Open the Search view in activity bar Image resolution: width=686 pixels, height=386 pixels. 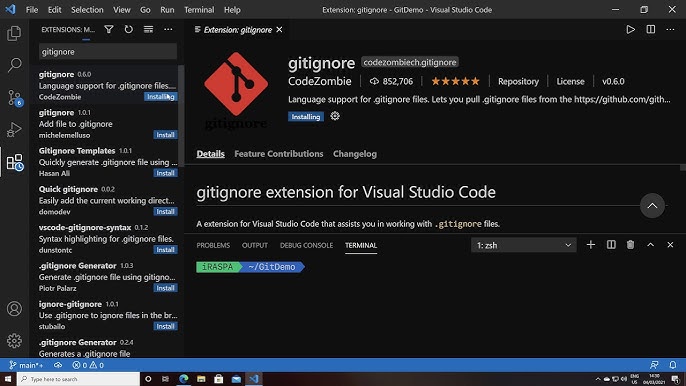click(x=14, y=65)
